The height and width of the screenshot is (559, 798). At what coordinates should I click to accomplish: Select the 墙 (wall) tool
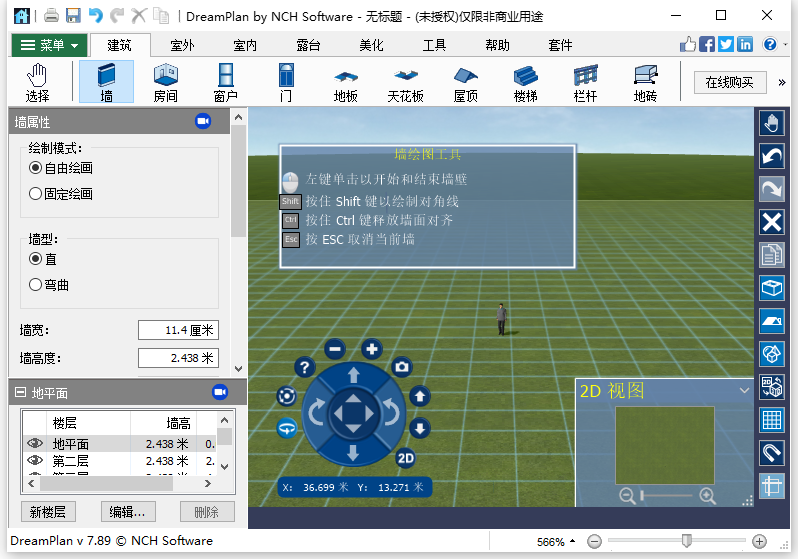pyautogui.click(x=106, y=82)
